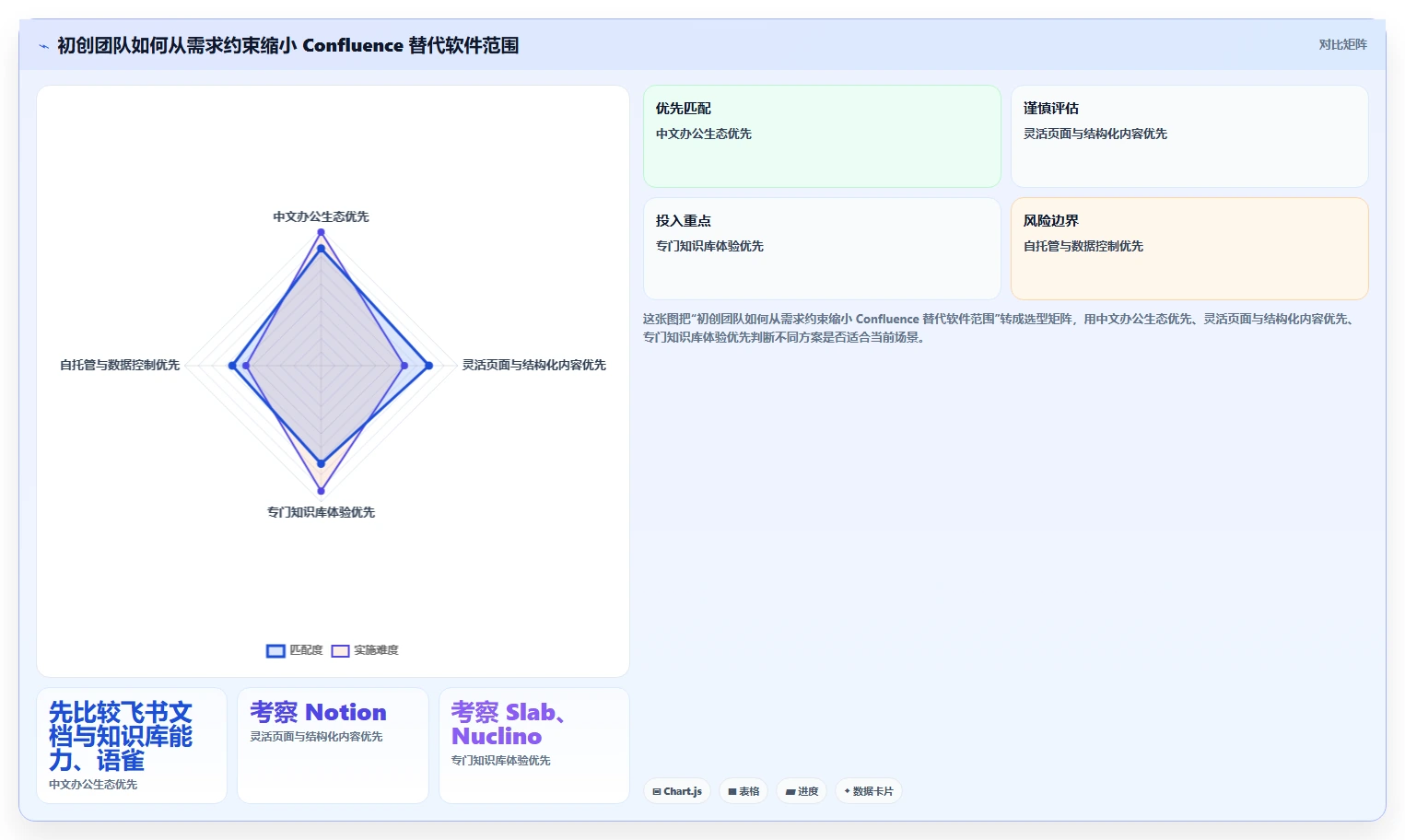Click the wave icon before the page title

tap(43, 46)
